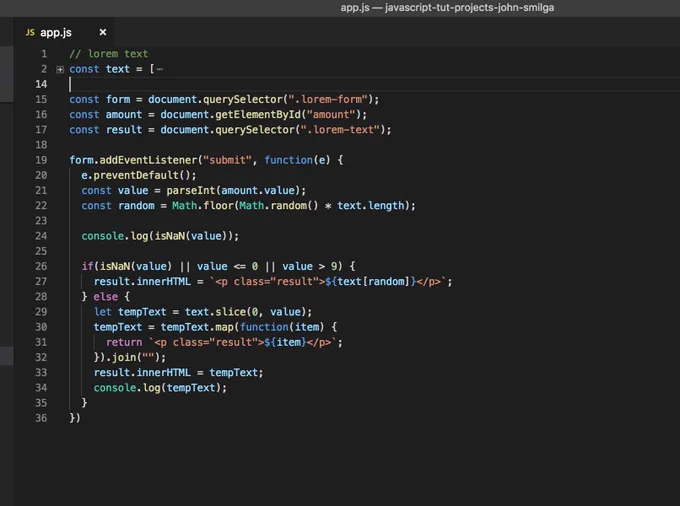Viewport: 680px width, 506px height.
Task: Click the 'return' keyword on line 31
Action: pos(124,342)
